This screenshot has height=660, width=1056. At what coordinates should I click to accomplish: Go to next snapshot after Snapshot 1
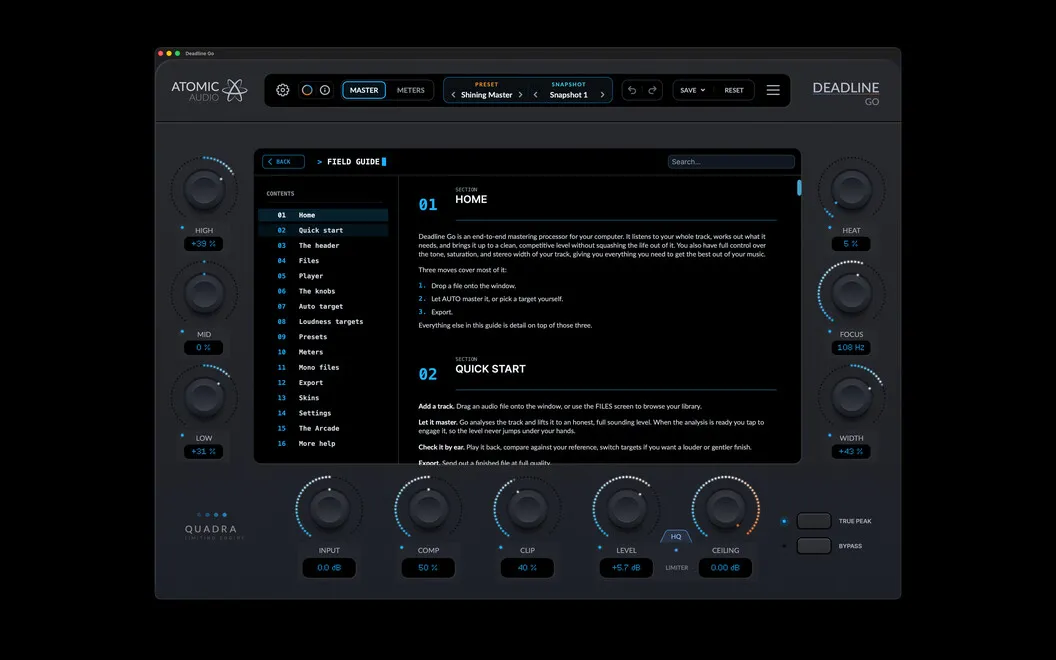pos(602,95)
